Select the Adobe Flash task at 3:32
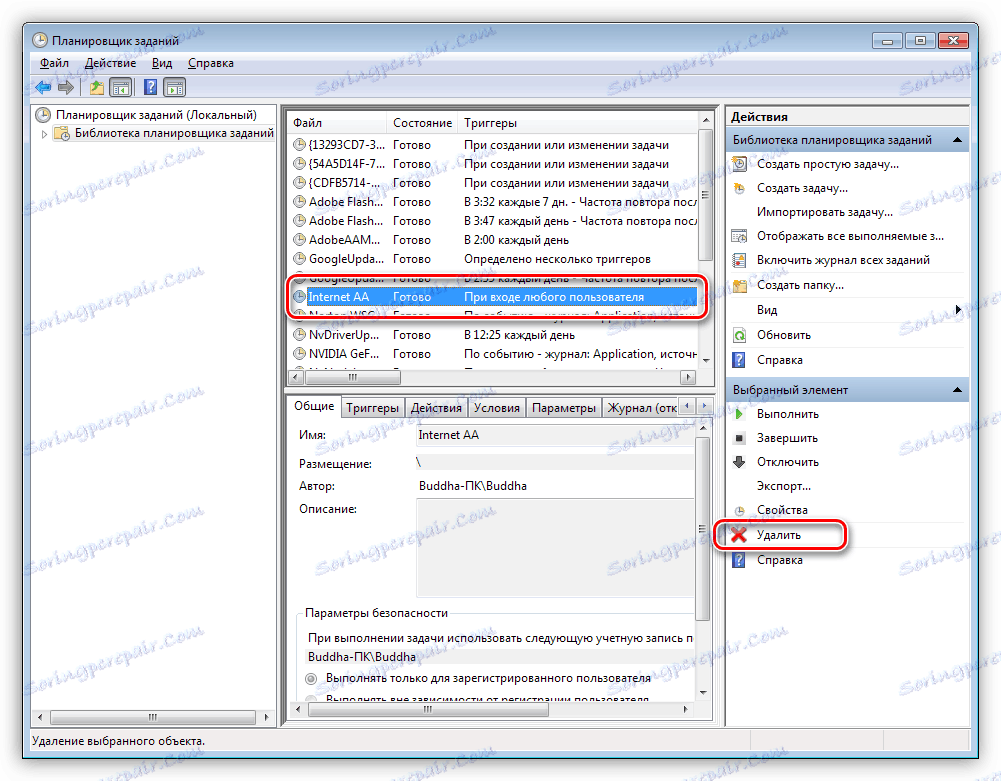This screenshot has height=781, width=1001. pyautogui.click(x=495, y=202)
